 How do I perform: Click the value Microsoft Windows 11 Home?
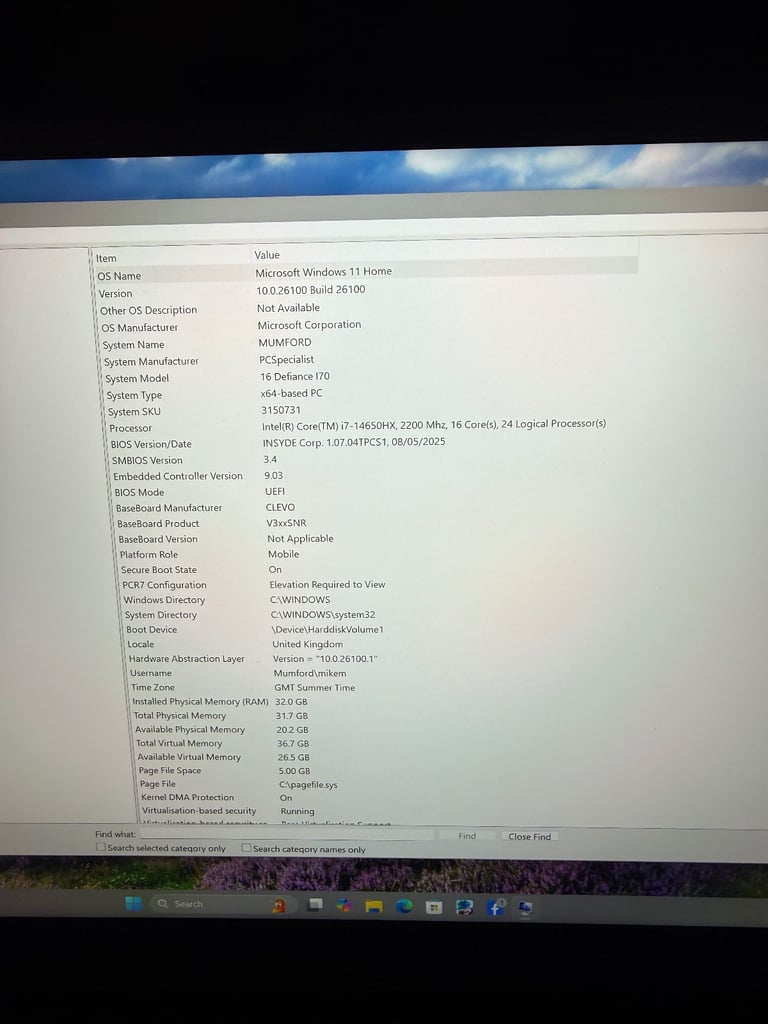pyautogui.click(x=323, y=272)
